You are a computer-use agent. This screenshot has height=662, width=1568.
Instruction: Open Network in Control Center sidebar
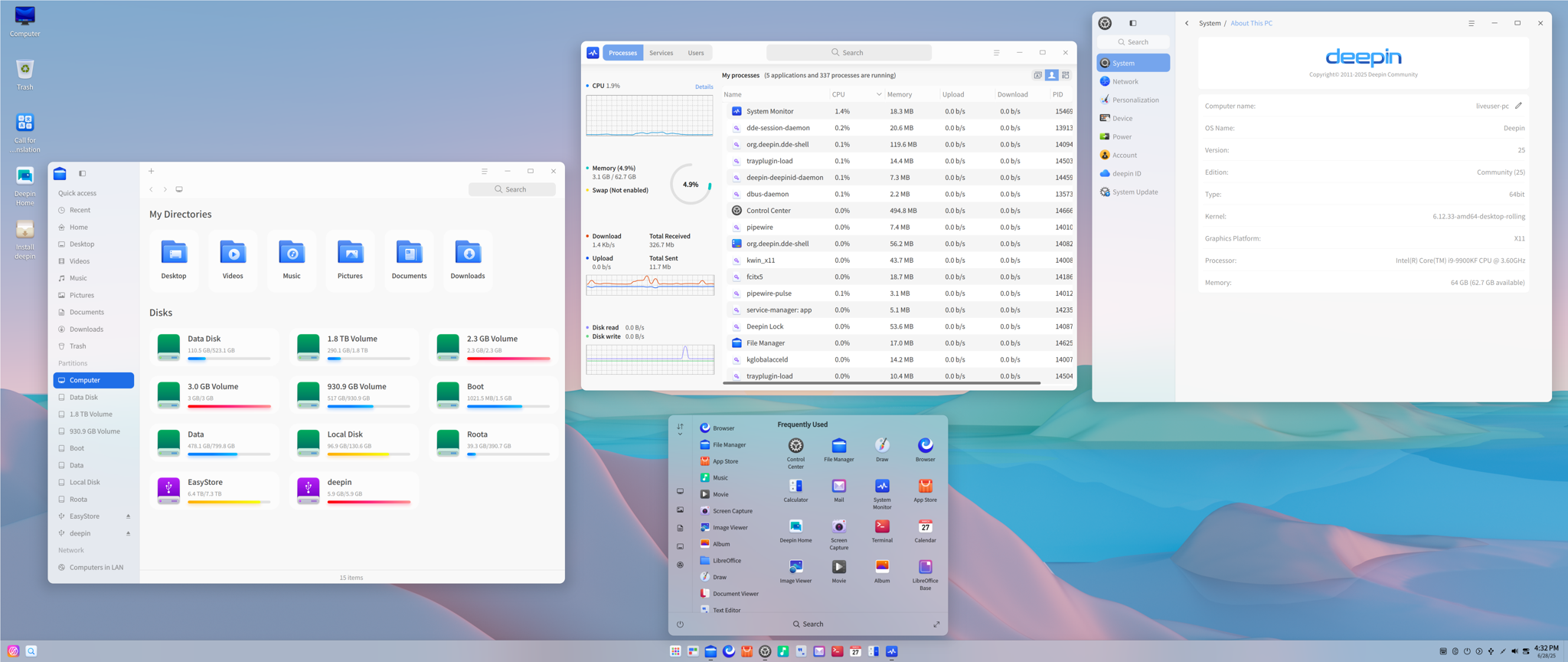(1133, 81)
